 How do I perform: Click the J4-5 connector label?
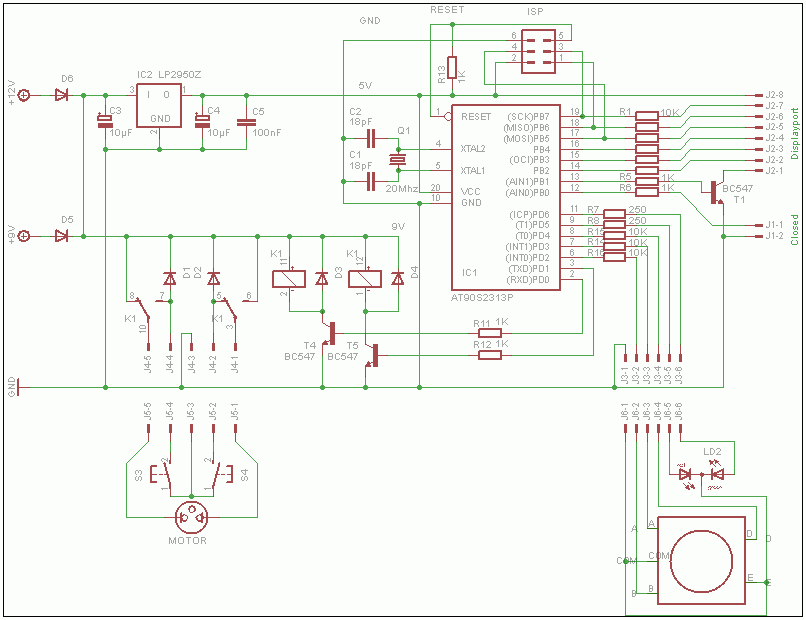click(x=148, y=363)
